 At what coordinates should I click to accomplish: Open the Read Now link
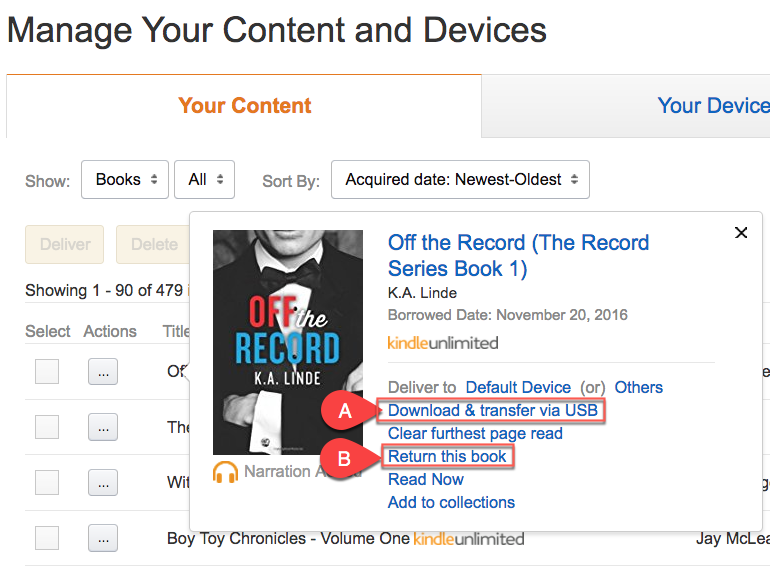click(426, 479)
